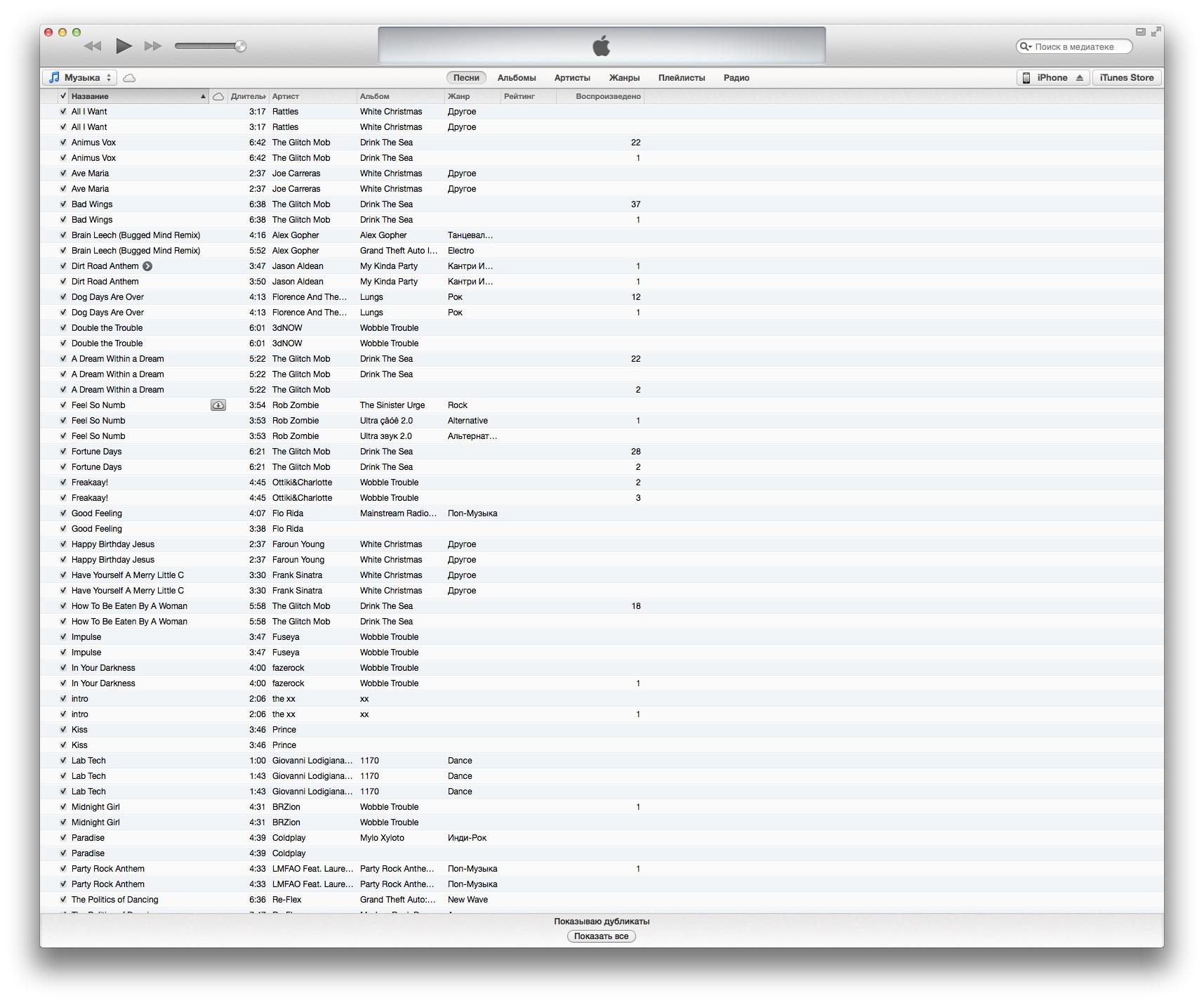Image resolution: width=1204 pixels, height=1003 pixels.
Task: Click the Electro genre of Brain Leech
Action: (x=461, y=251)
